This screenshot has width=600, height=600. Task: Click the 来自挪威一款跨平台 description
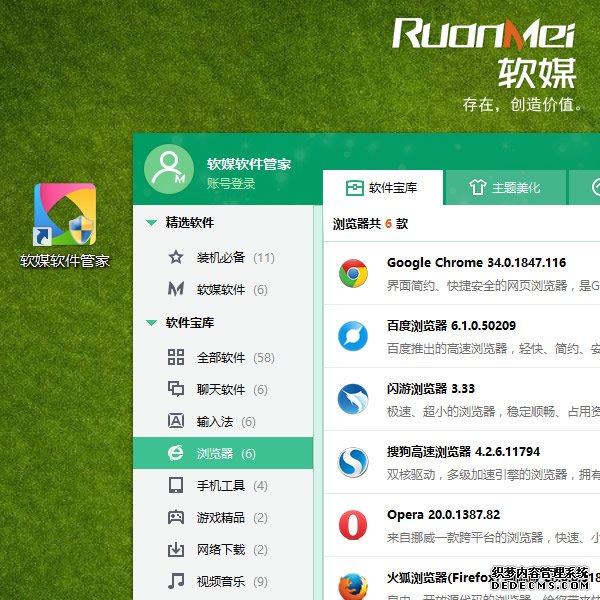[493, 538]
